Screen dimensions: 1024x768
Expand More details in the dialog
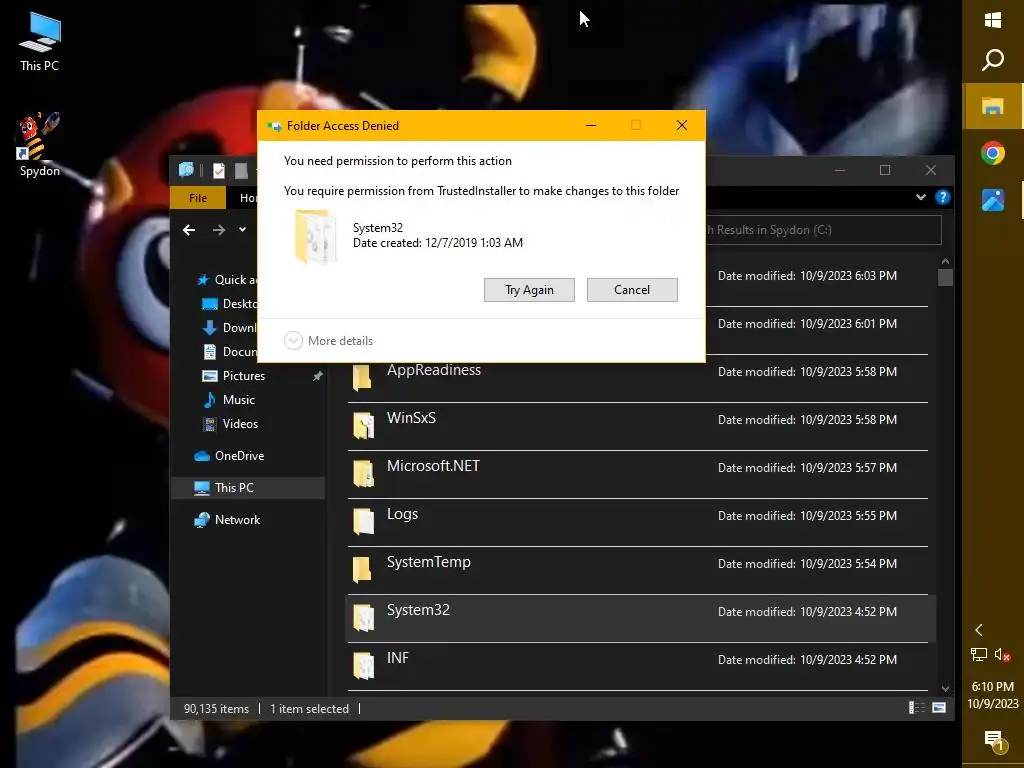click(x=328, y=340)
